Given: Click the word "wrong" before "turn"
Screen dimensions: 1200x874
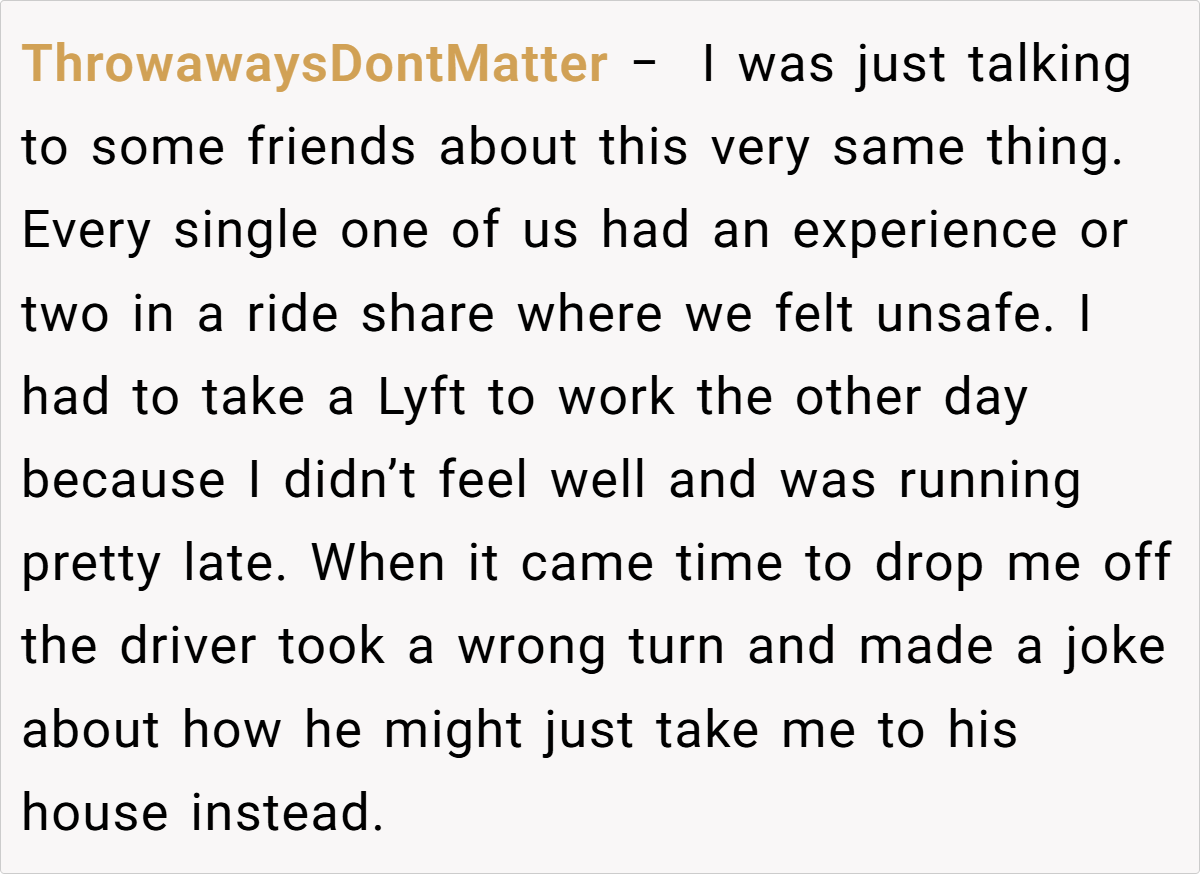Looking at the screenshot, I should (532, 648).
